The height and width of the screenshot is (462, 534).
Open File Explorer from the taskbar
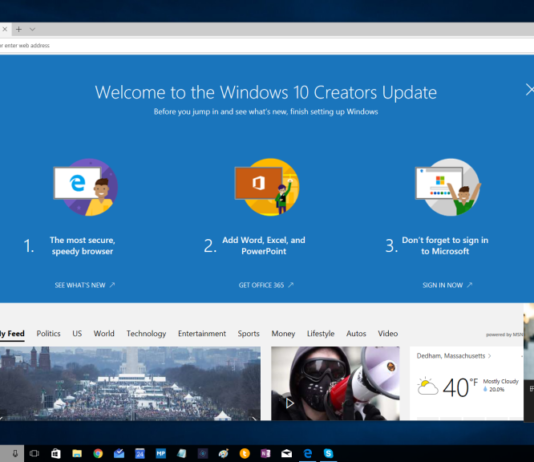coord(77,453)
